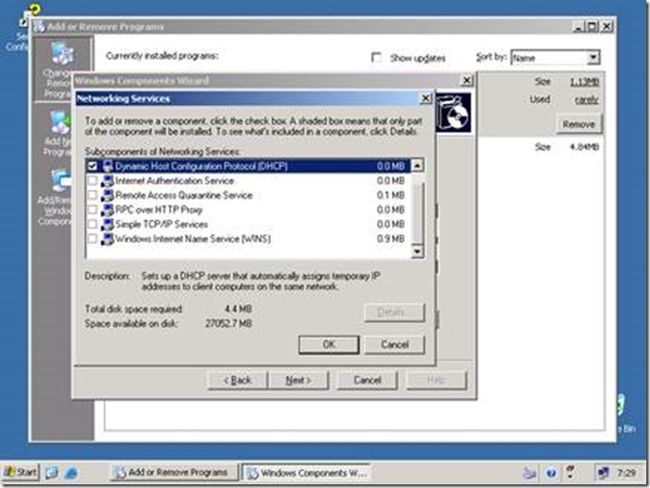Viewport: 650px width, 488px height.
Task: Launch Internet Explorer from quick launch
Action: tap(71, 473)
